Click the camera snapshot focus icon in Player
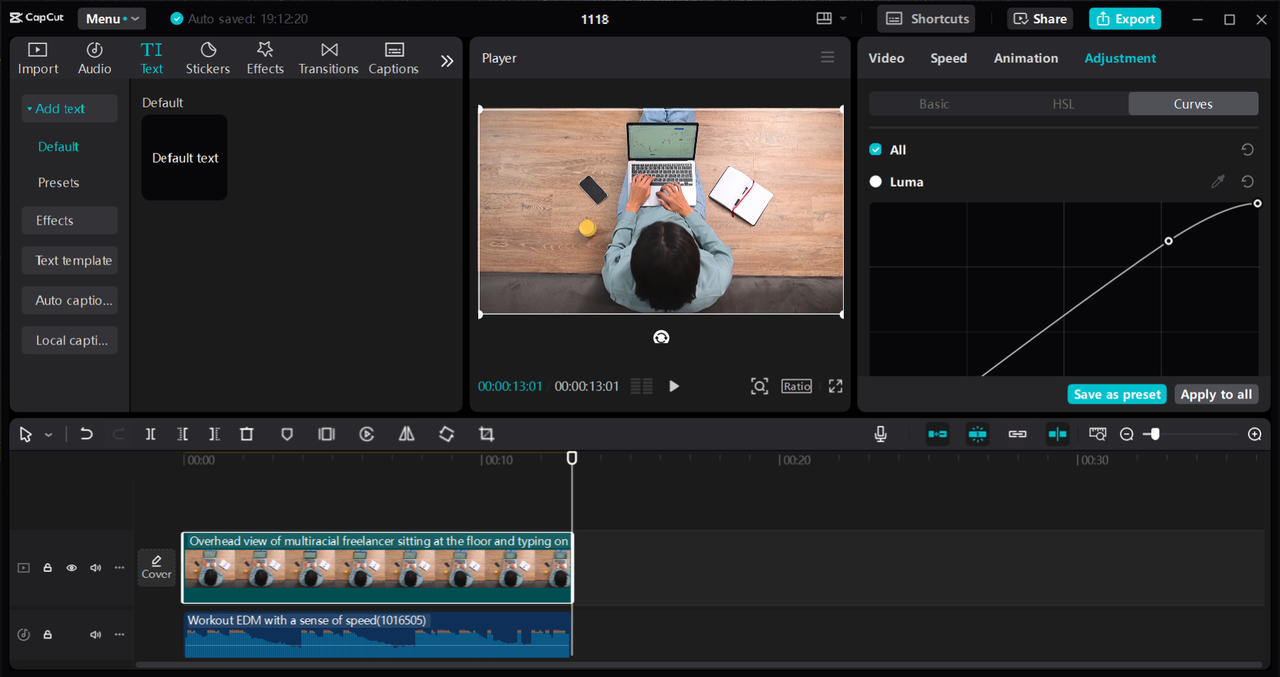The height and width of the screenshot is (677, 1280). 759,386
